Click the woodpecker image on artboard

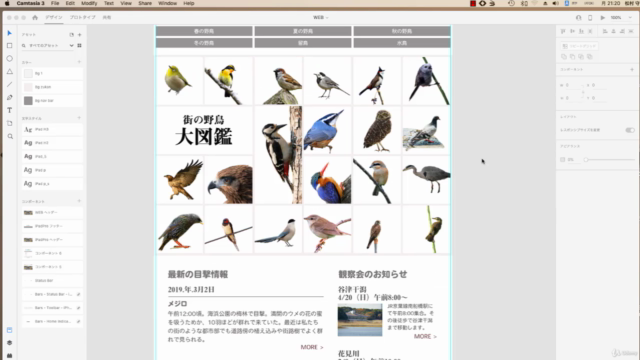[x=278, y=155]
